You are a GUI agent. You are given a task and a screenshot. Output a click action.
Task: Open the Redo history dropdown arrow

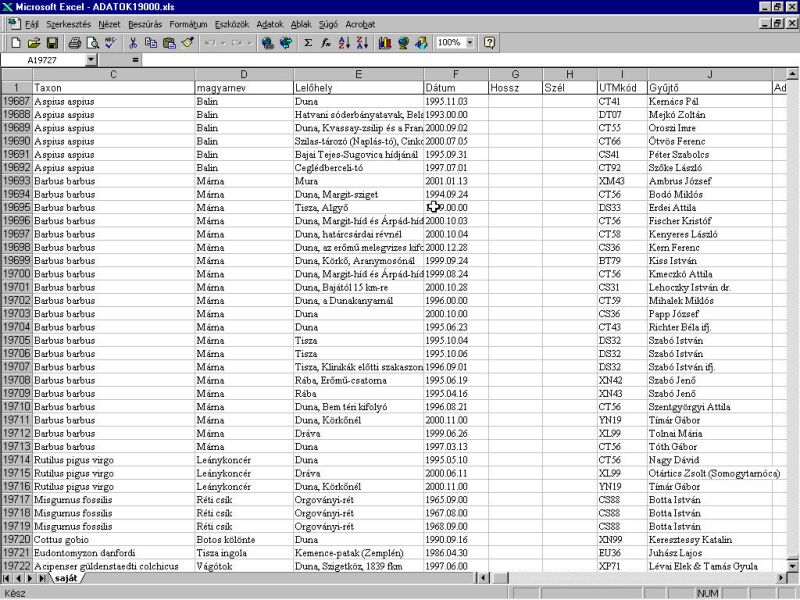[x=249, y=43]
